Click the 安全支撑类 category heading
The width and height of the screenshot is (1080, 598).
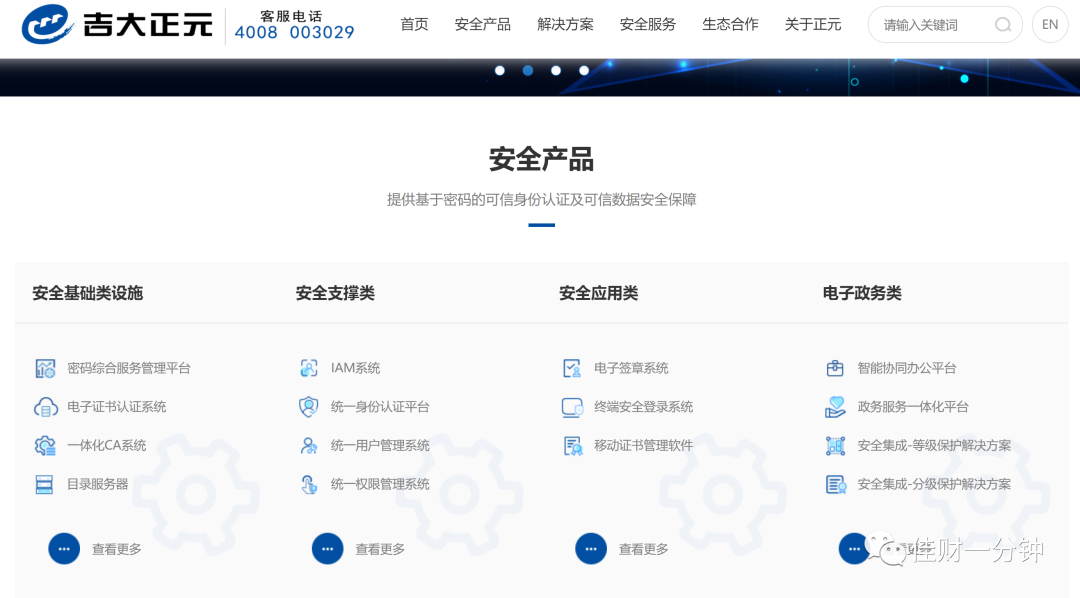[335, 293]
